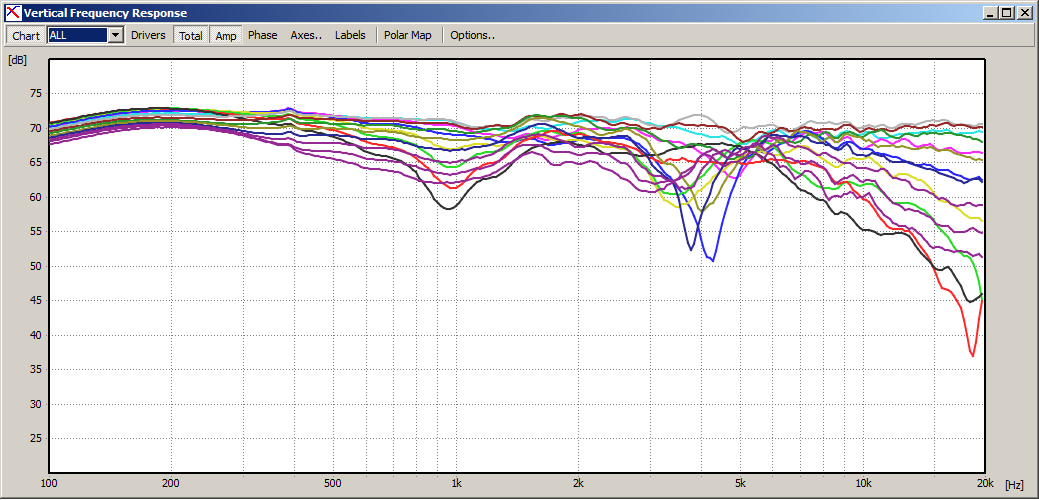Click the 500 frequency axis label
1039x500 pixels.
click(333, 482)
